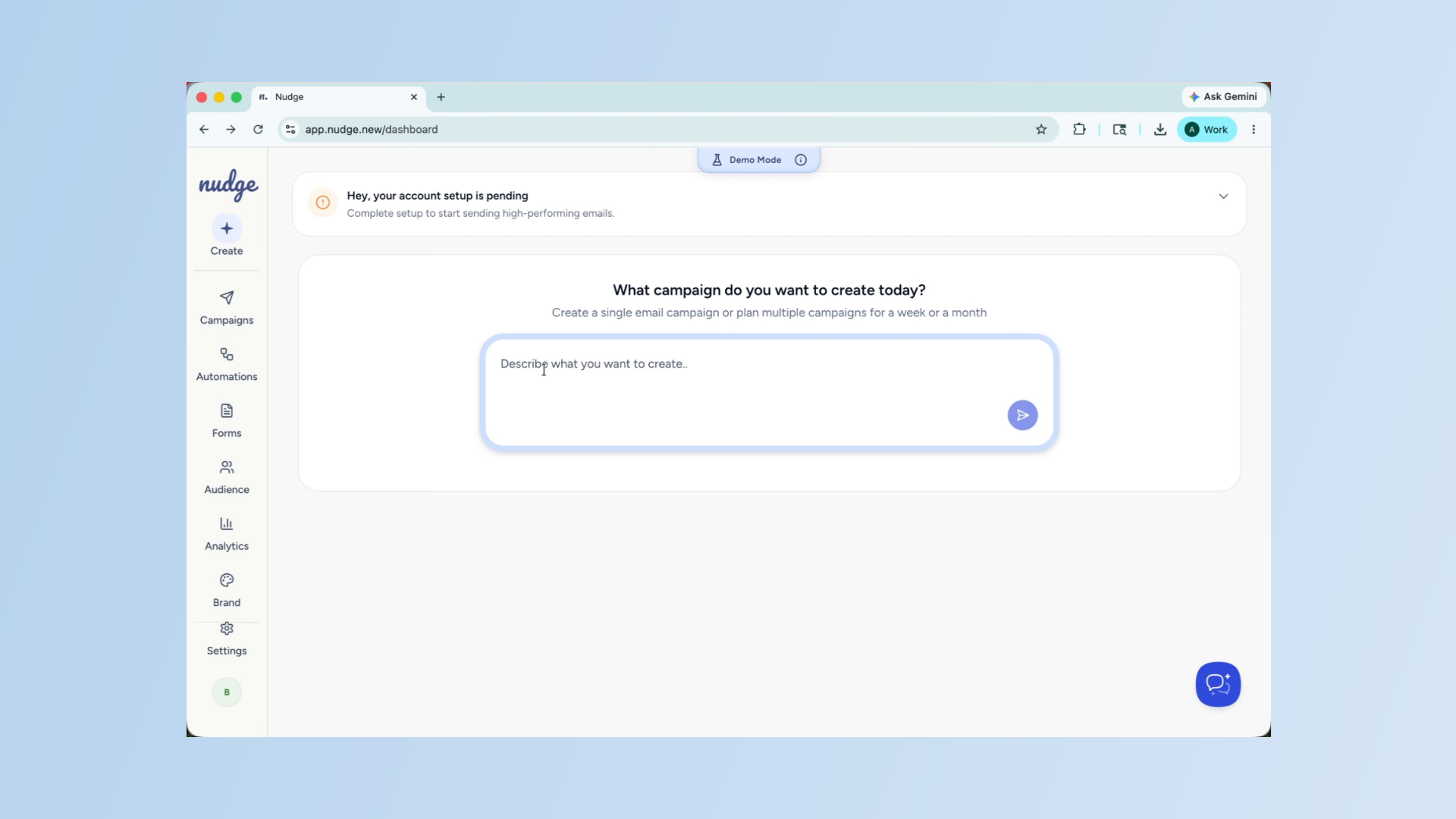Go to Forms in sidebar
Screen dimensions: 1456x819
[x=227, y=420]
